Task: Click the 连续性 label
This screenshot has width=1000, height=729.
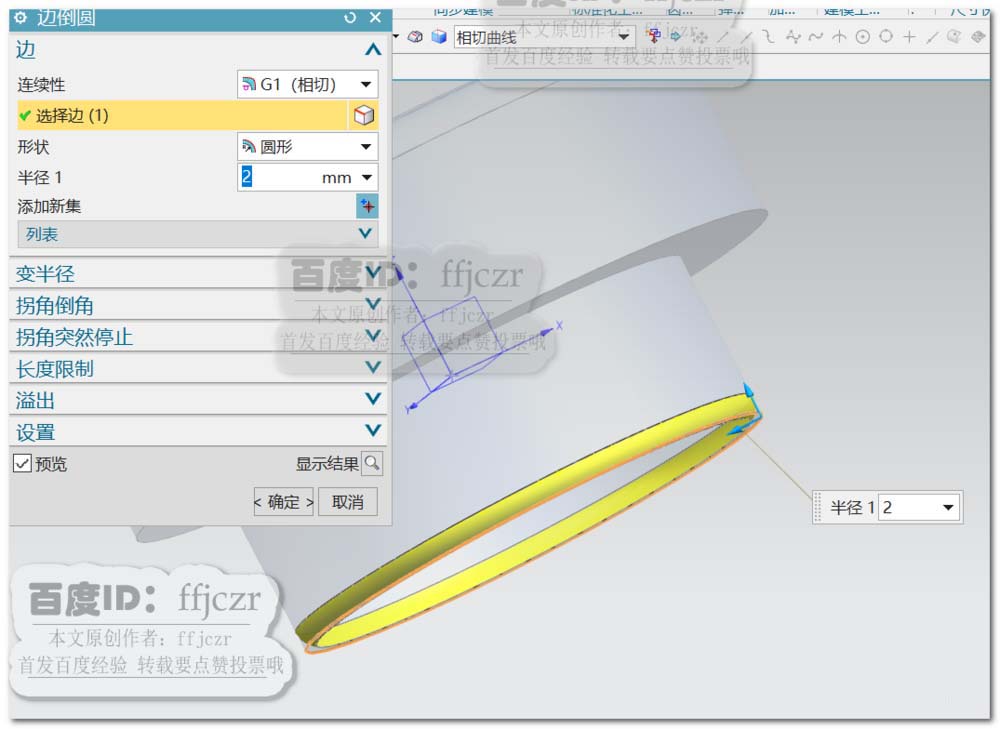Action: (x=41, y=85)
